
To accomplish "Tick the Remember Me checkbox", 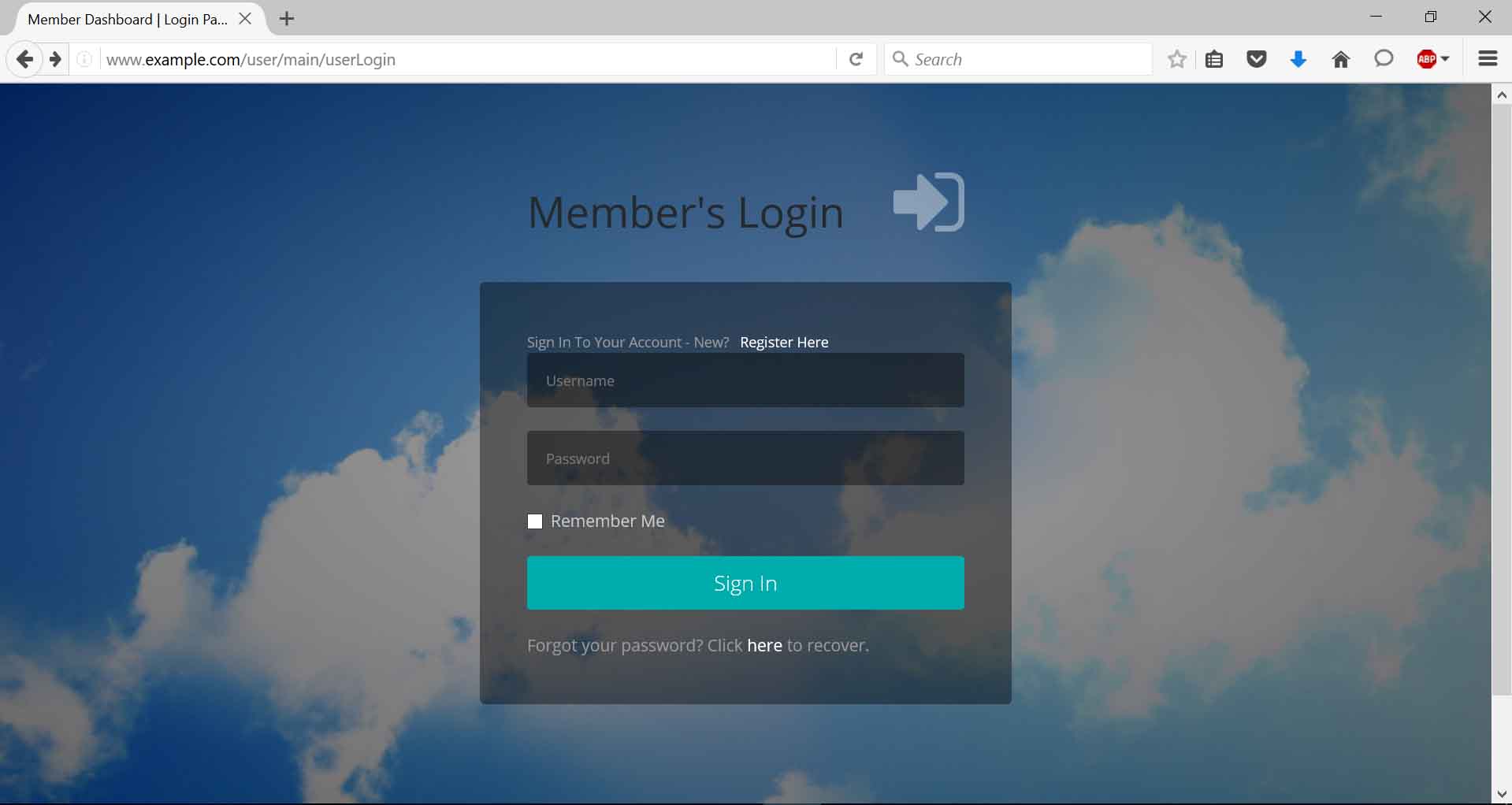I will (535, 521).
